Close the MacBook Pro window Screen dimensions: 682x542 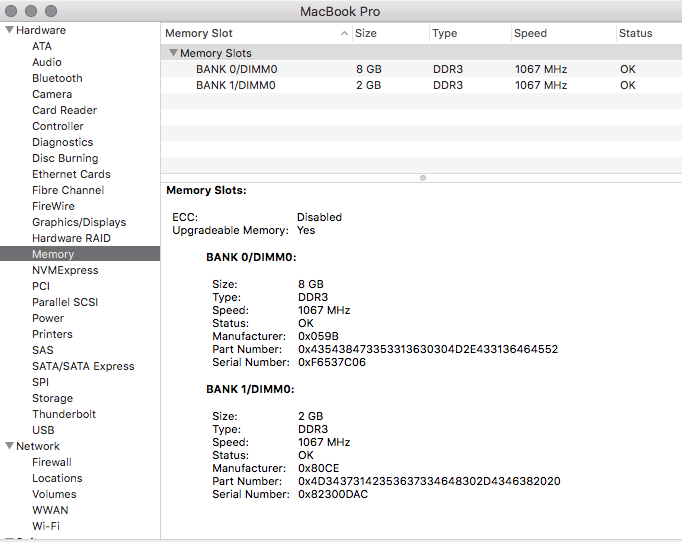point(11,11)
